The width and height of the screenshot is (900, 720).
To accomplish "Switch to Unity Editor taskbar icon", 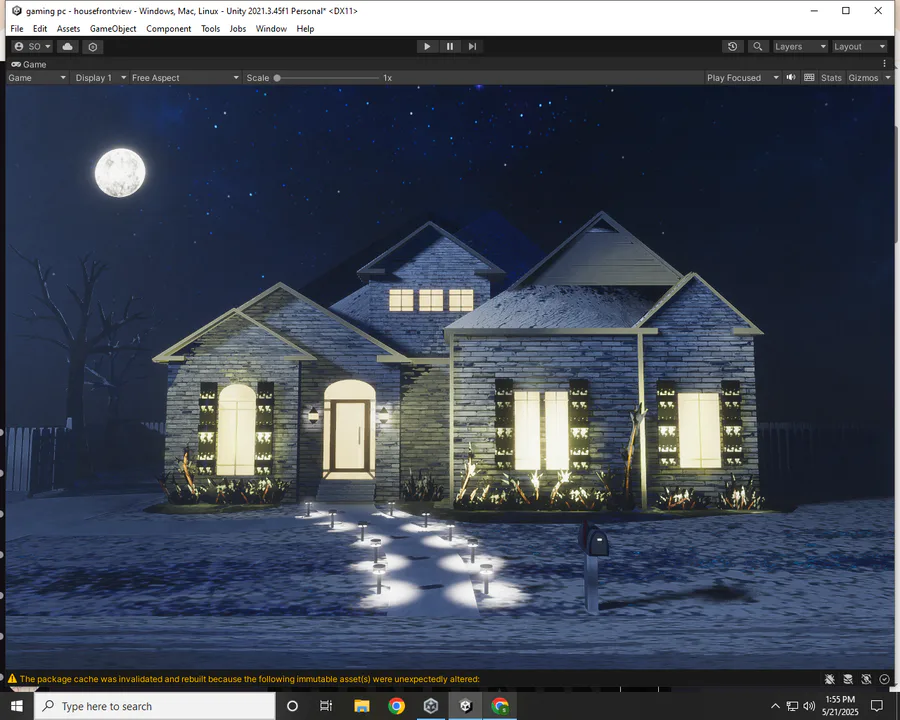I will (465, 706).
